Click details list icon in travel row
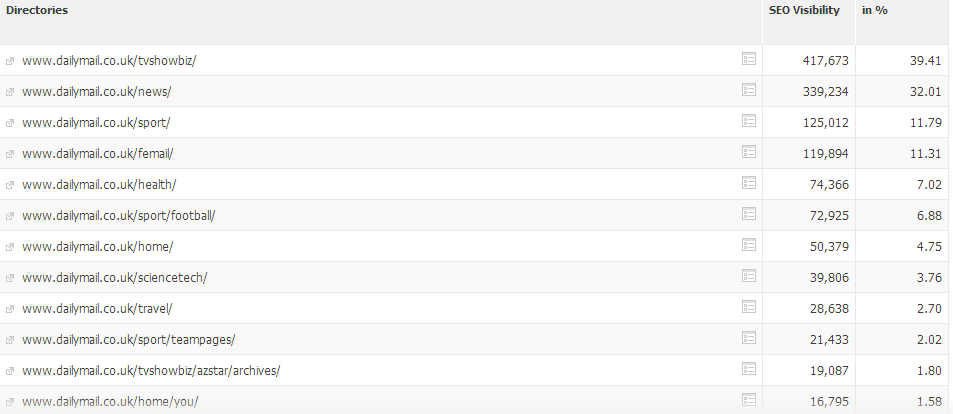This screenshot has height=414, width=953. [x=749, y=307]
